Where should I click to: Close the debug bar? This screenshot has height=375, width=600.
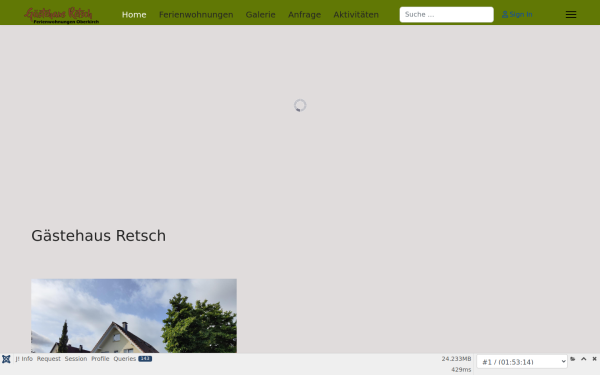click(594, 359)
